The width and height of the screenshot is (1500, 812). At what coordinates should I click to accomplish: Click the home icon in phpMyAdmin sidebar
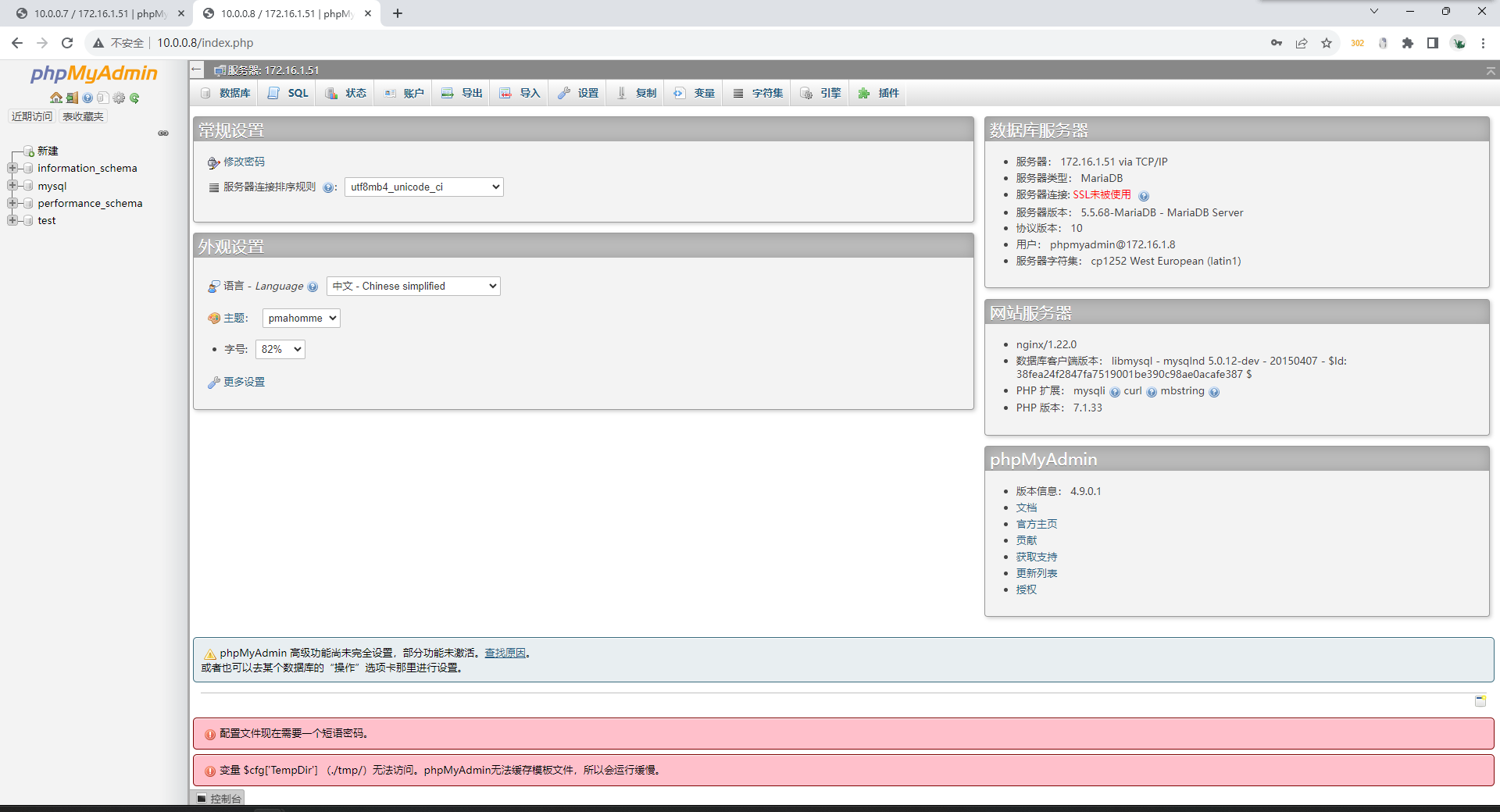tap(56, 98)
